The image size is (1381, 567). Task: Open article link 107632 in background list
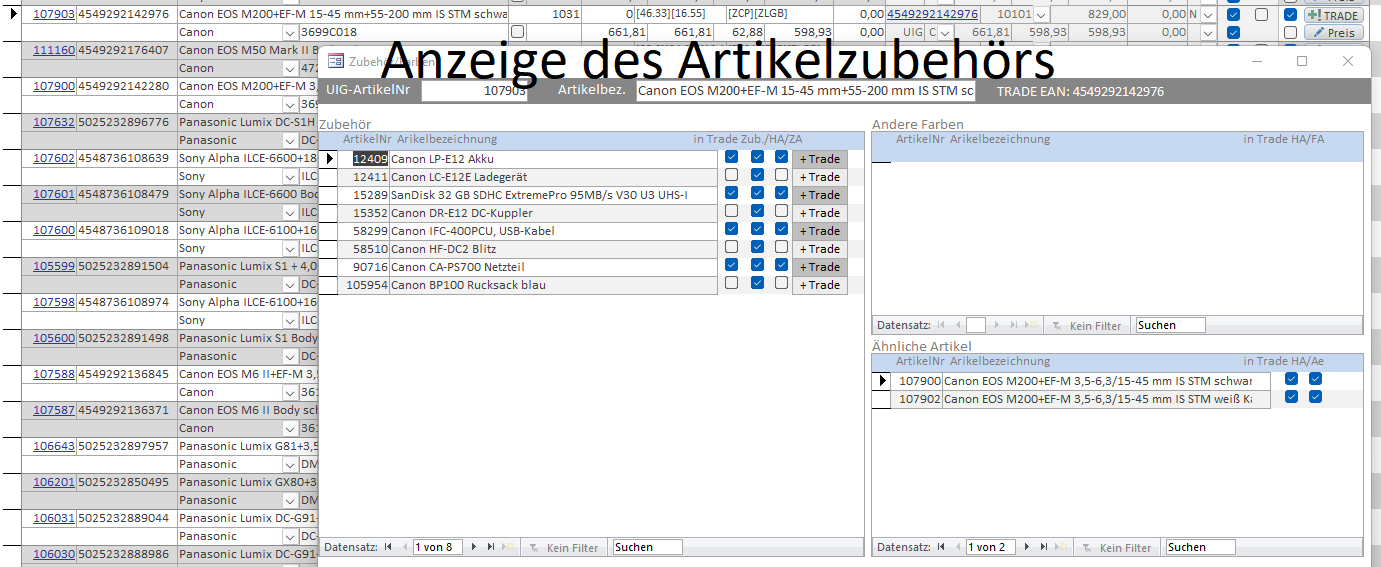click(54, 123)
